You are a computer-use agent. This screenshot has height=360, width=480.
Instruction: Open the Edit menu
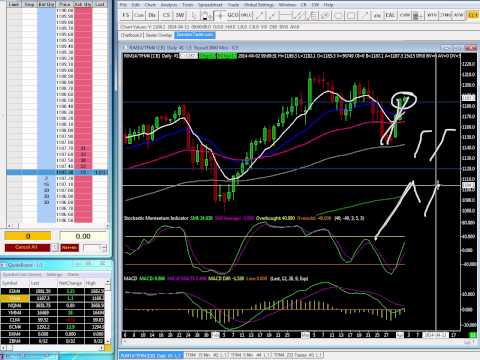(136, 5)
